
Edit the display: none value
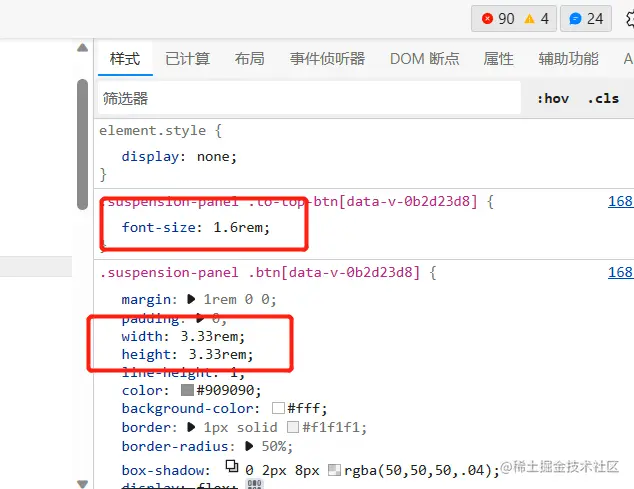tap(213, 157)
